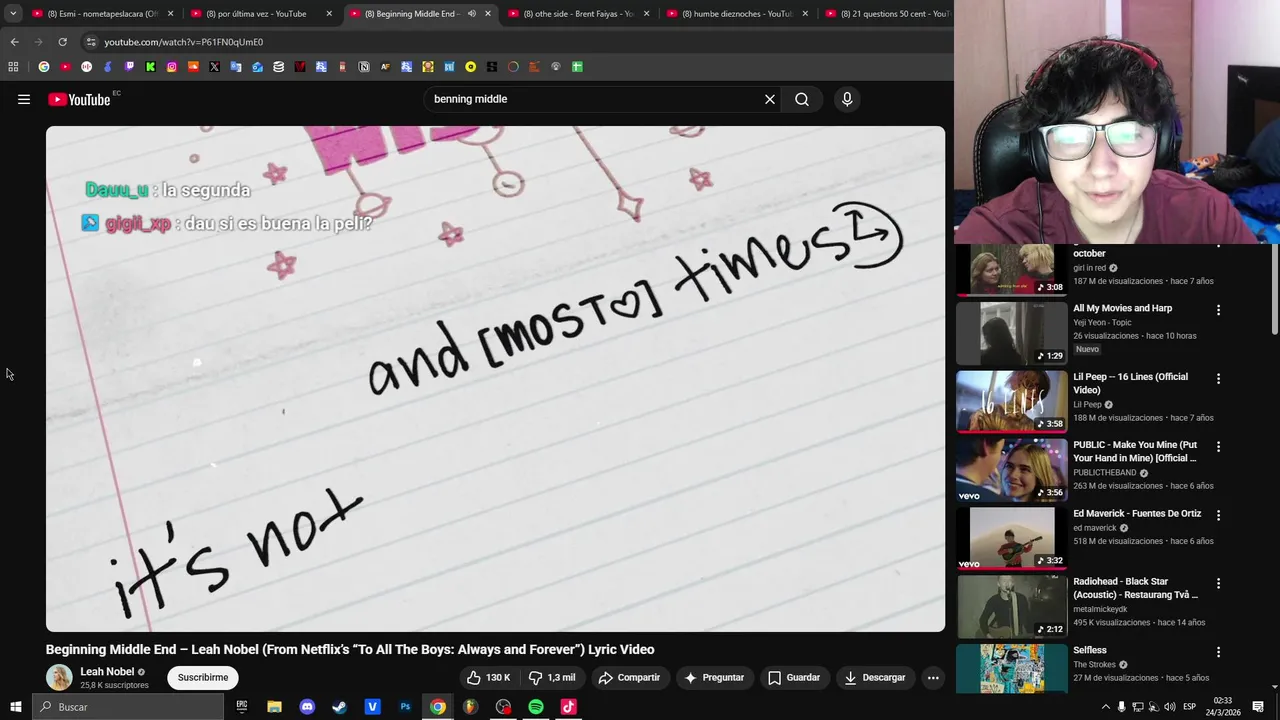Open options for 'All My Movies and Harp'
1280x720 pixels.
(1218, 310)
